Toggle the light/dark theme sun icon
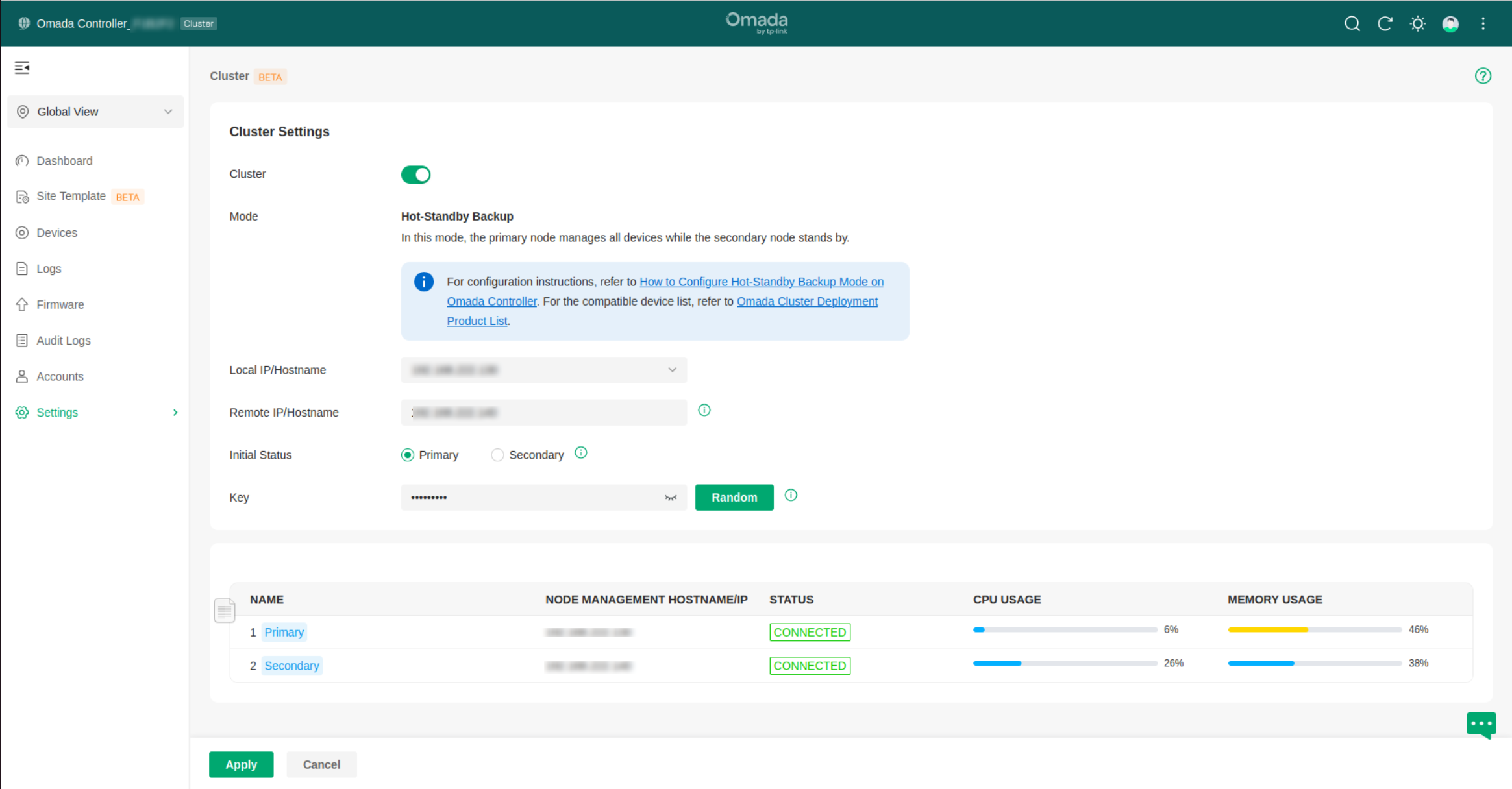The height and width of the screenshot is (789, 1512). click(x=1417, y=24)
